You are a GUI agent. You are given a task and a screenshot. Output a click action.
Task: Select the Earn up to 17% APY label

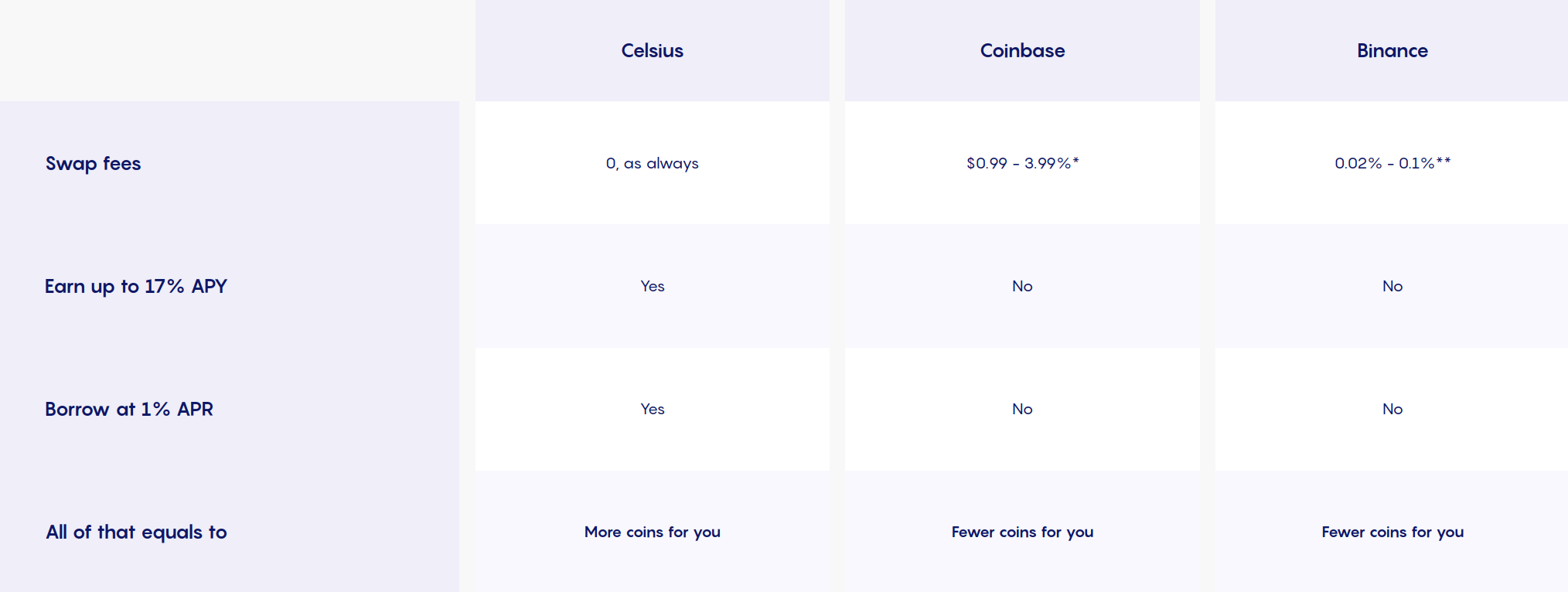click(x=136, y=287)
